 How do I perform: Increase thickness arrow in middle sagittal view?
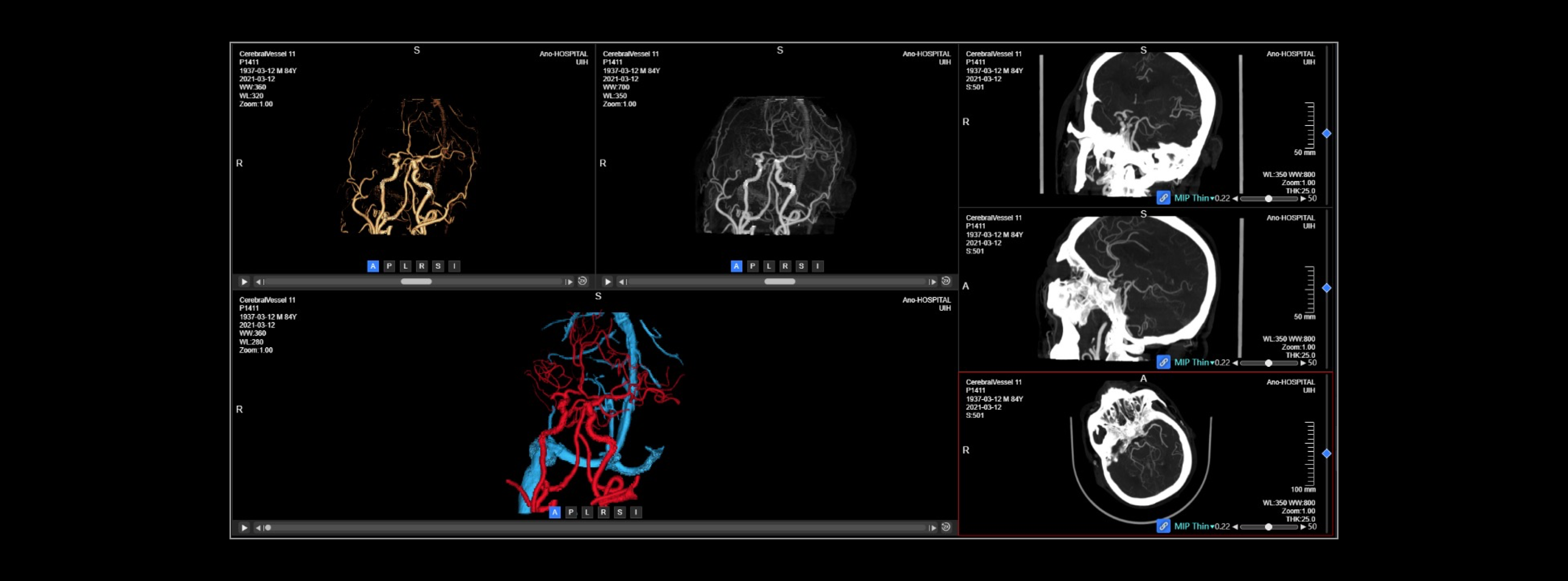pos(1303,363)
